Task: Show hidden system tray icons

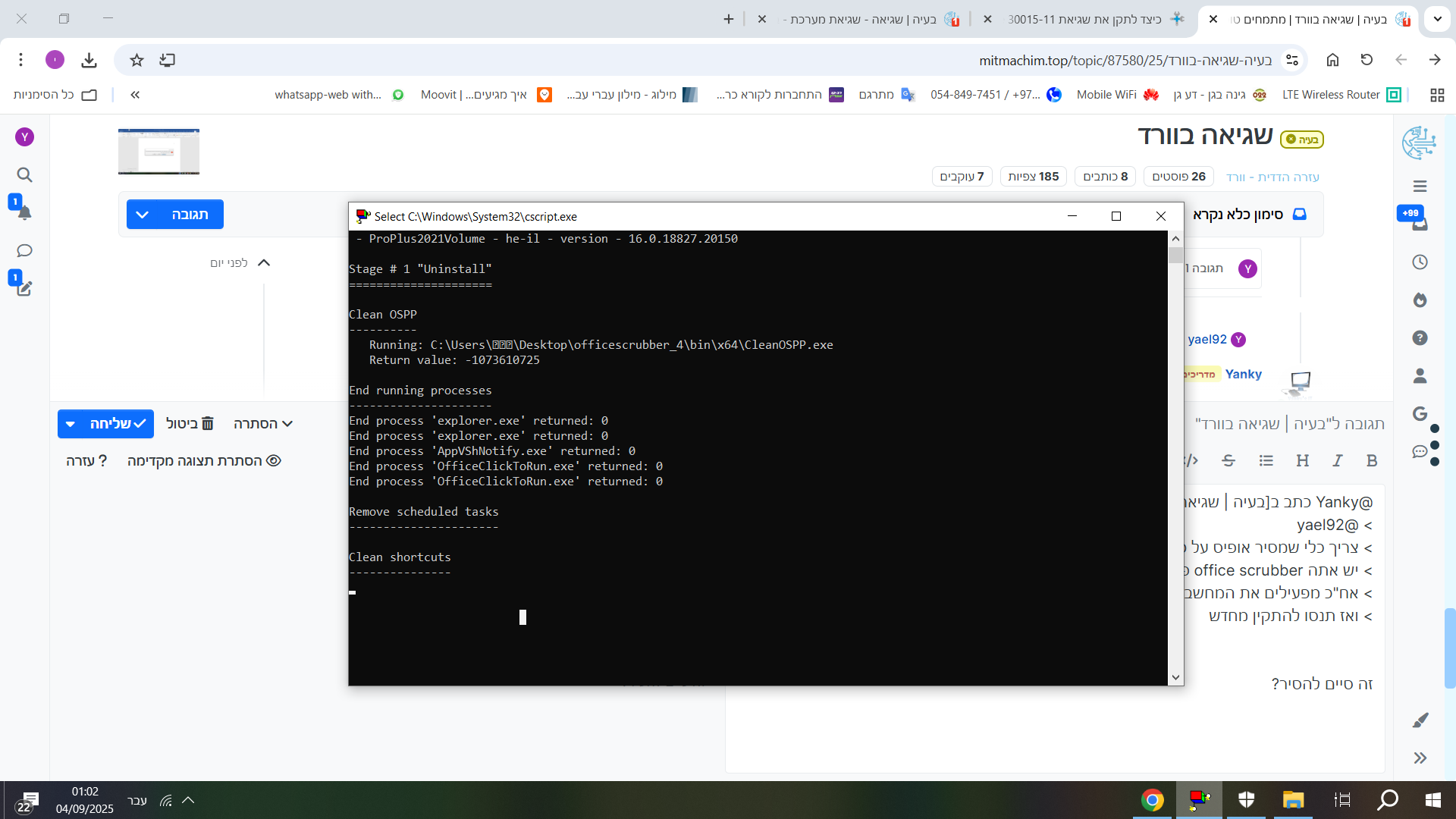Action: coord(188,800)
